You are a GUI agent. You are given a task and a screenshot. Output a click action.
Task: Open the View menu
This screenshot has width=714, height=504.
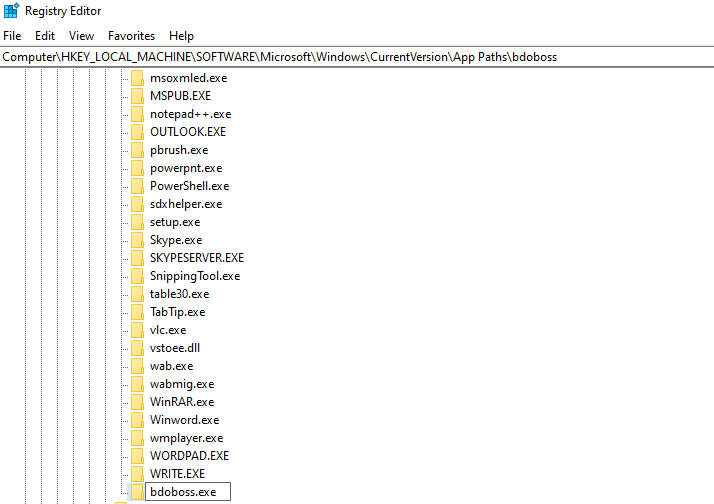tap(81, 36)
